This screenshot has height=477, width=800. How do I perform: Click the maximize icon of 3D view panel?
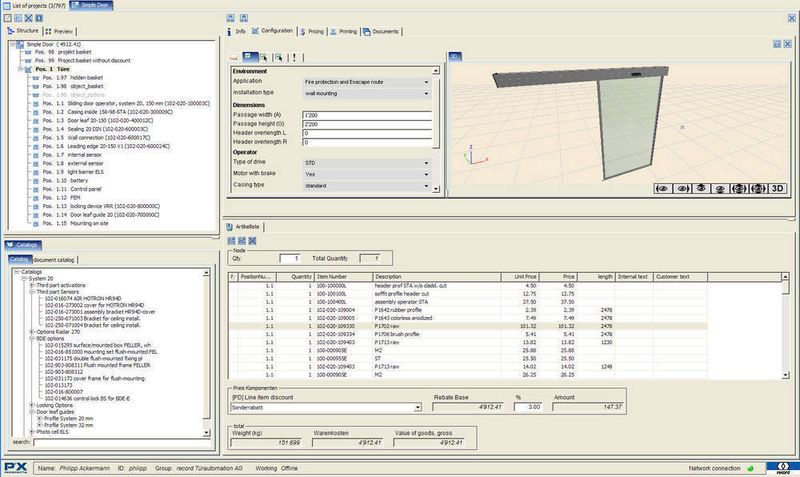click(777, 44)
